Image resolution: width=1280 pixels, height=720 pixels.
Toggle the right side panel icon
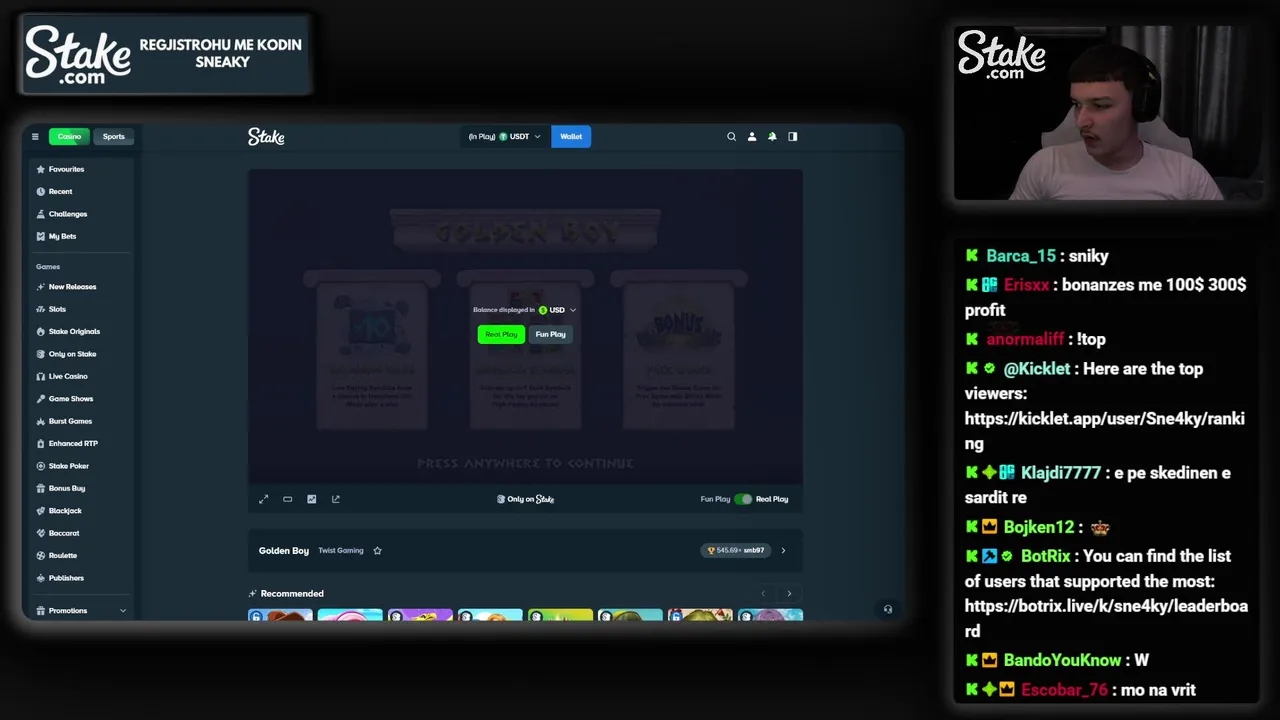point(793,137)
